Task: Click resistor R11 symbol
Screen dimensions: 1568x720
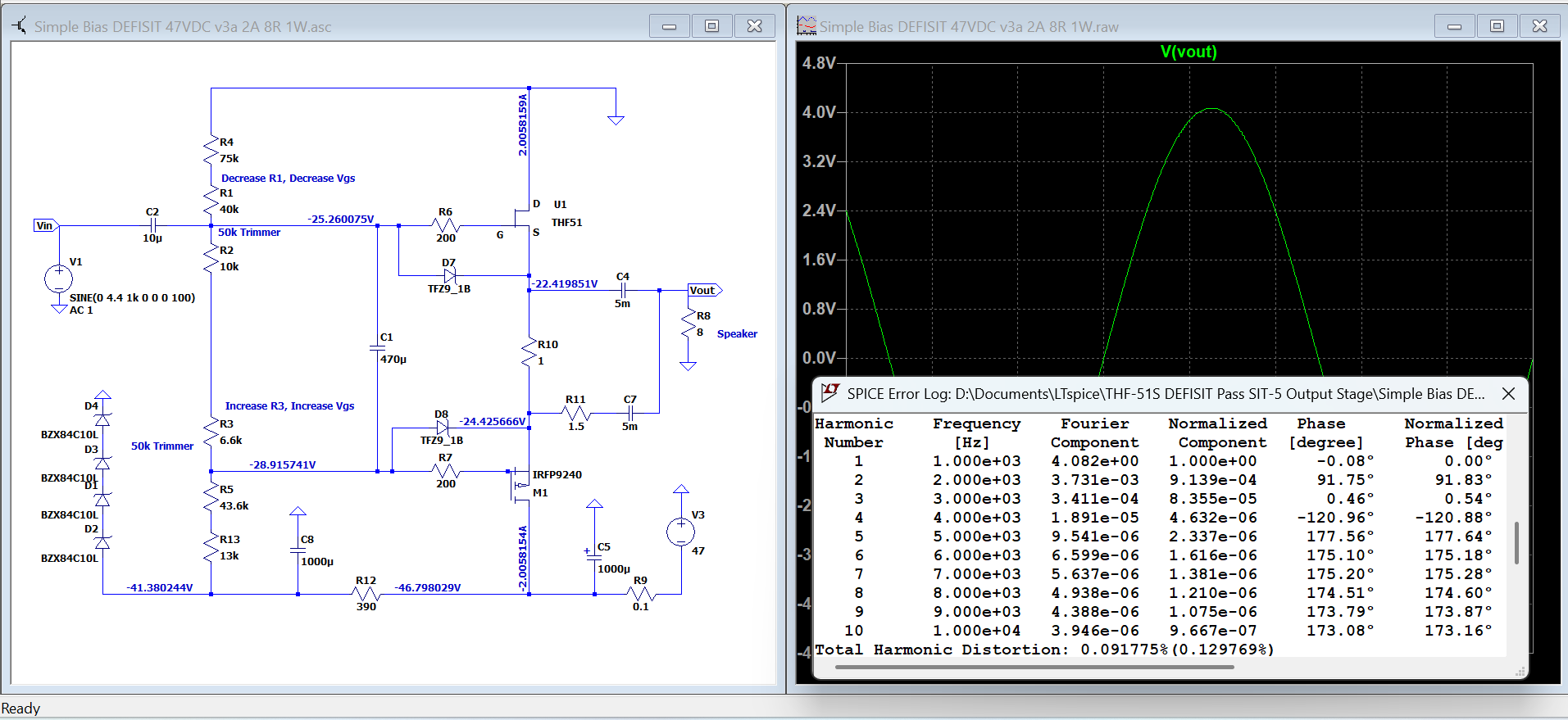Action: pos(576,414)
